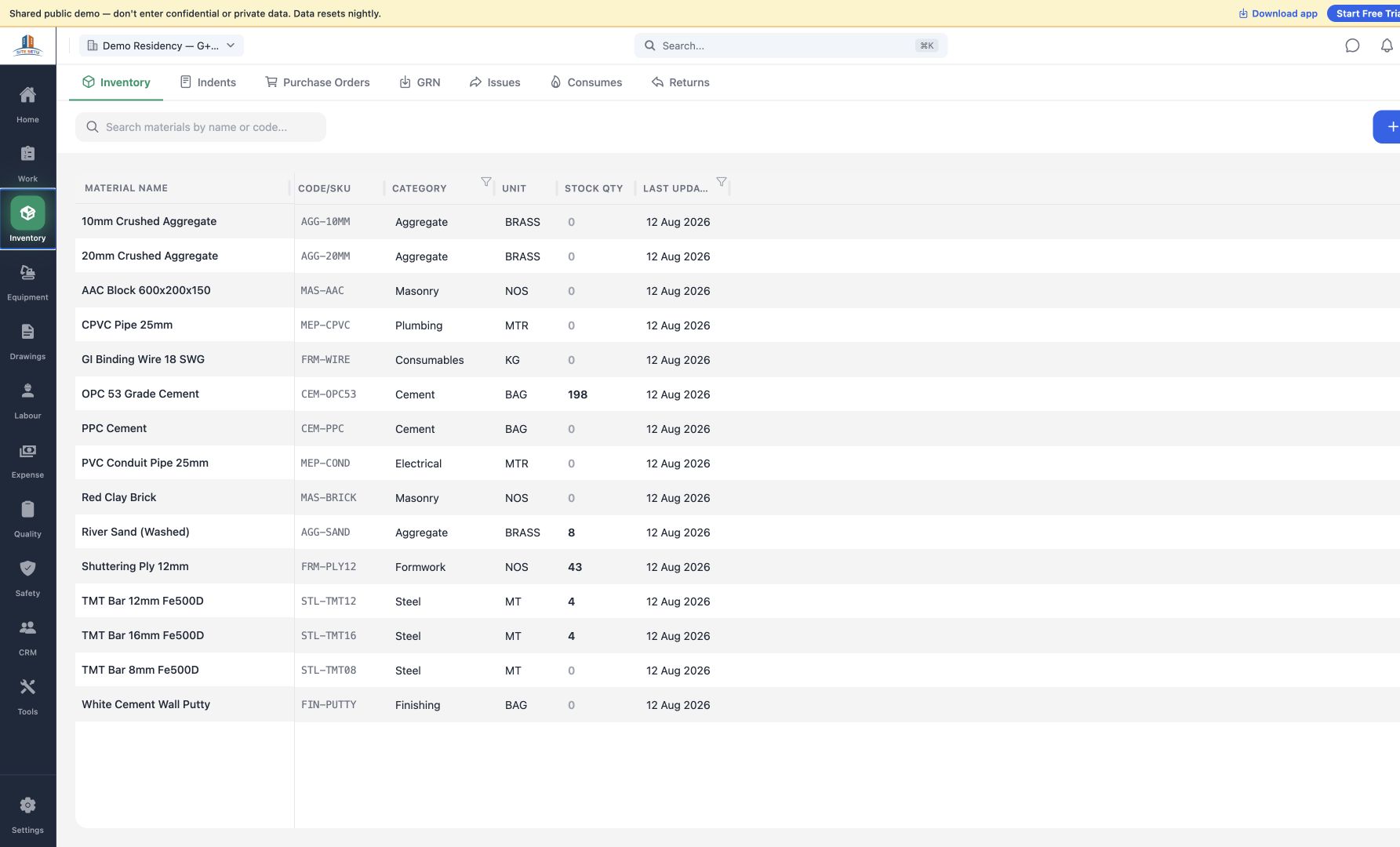Click the Consumables category cell
The width and height of the screenshot is (1400, 847).
[x=429, y=360]
